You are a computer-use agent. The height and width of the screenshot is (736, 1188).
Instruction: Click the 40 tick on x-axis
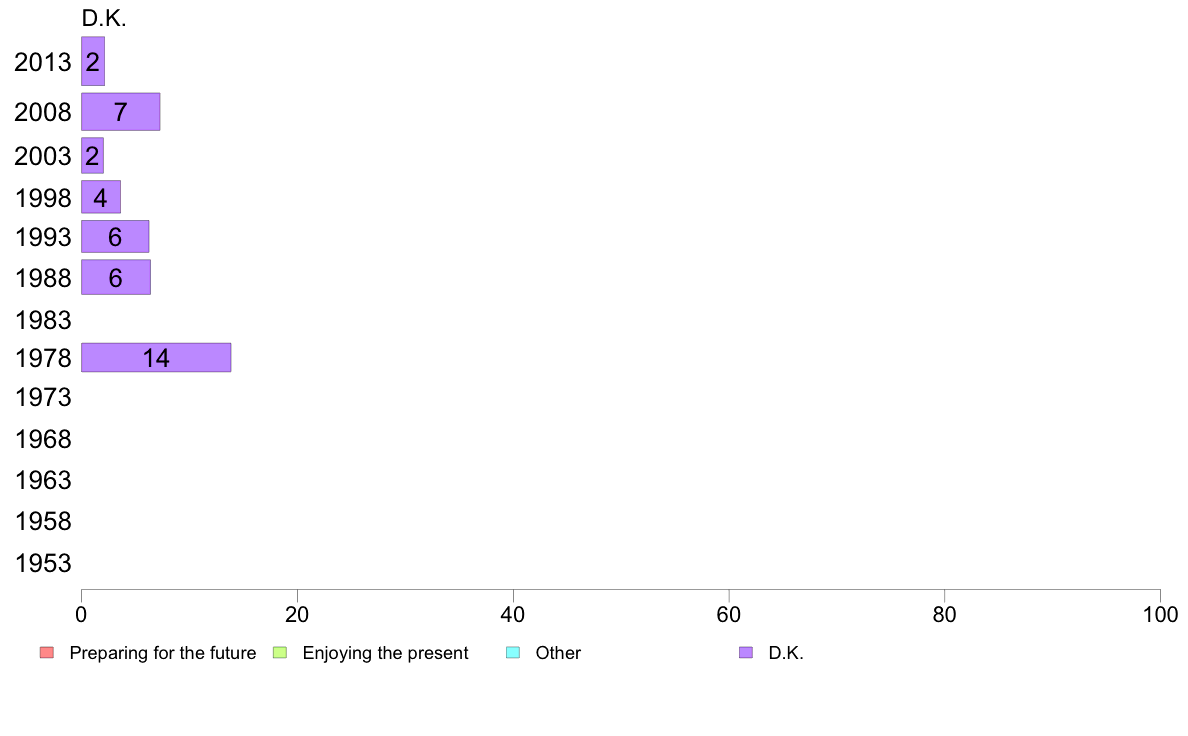513,615
